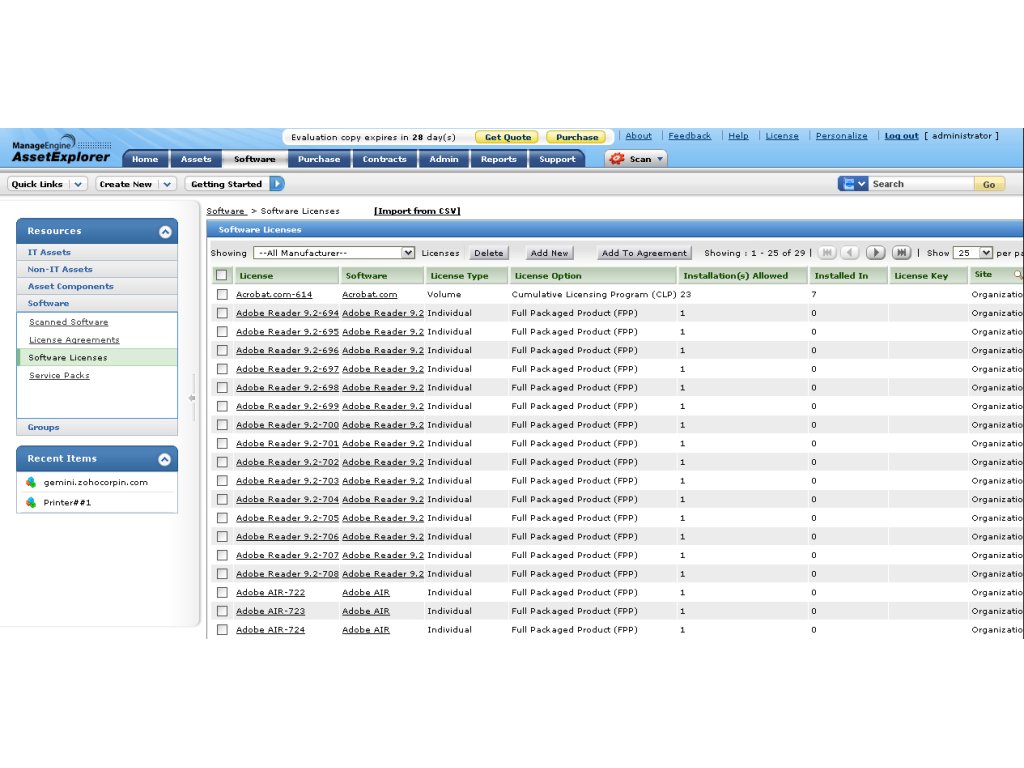Click the Personalize link

click(x=841, y=136)
